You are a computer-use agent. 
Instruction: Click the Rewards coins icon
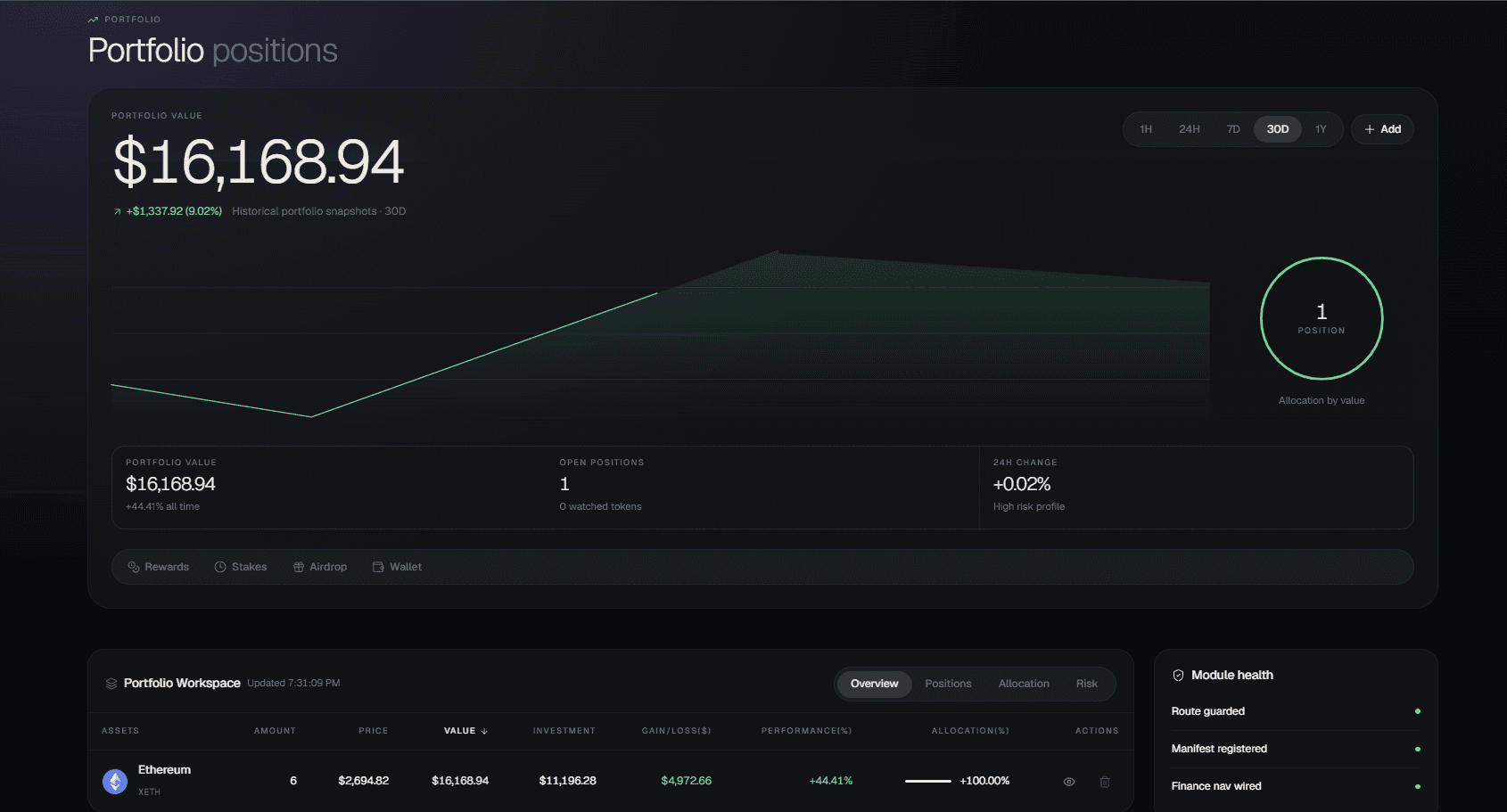click(x=134, y=567)
